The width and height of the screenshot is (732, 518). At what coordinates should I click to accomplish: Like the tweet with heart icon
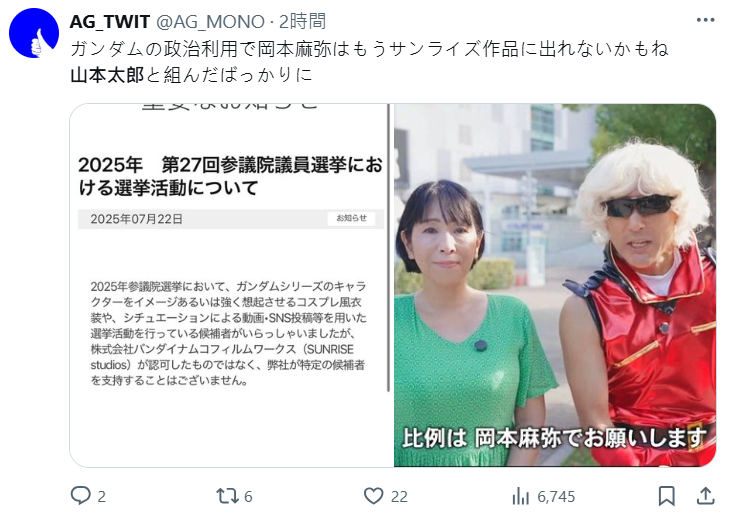pos(373,496)
